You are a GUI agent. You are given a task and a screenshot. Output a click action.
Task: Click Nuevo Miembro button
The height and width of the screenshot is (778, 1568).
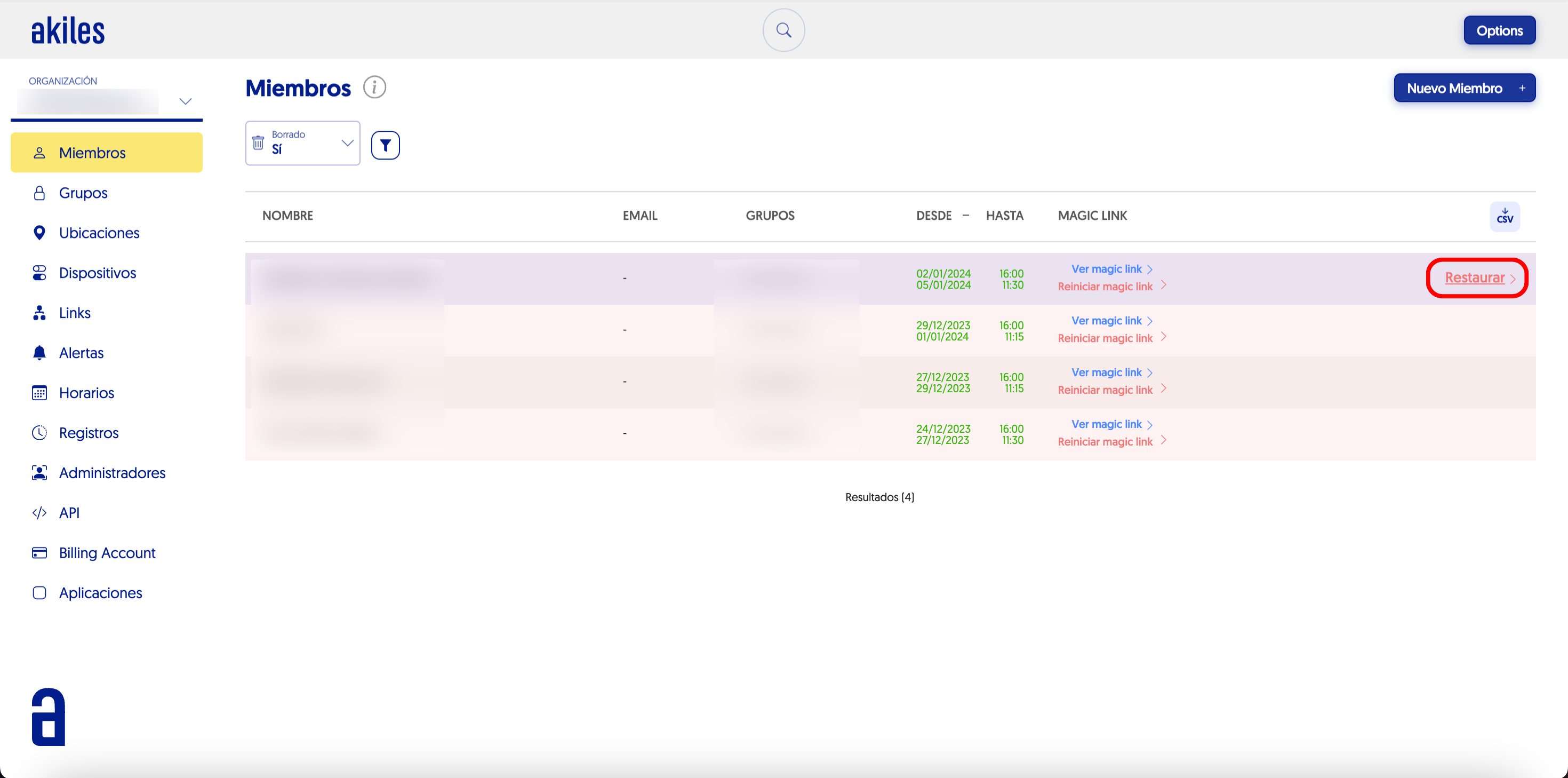(x=1464, y=89)
